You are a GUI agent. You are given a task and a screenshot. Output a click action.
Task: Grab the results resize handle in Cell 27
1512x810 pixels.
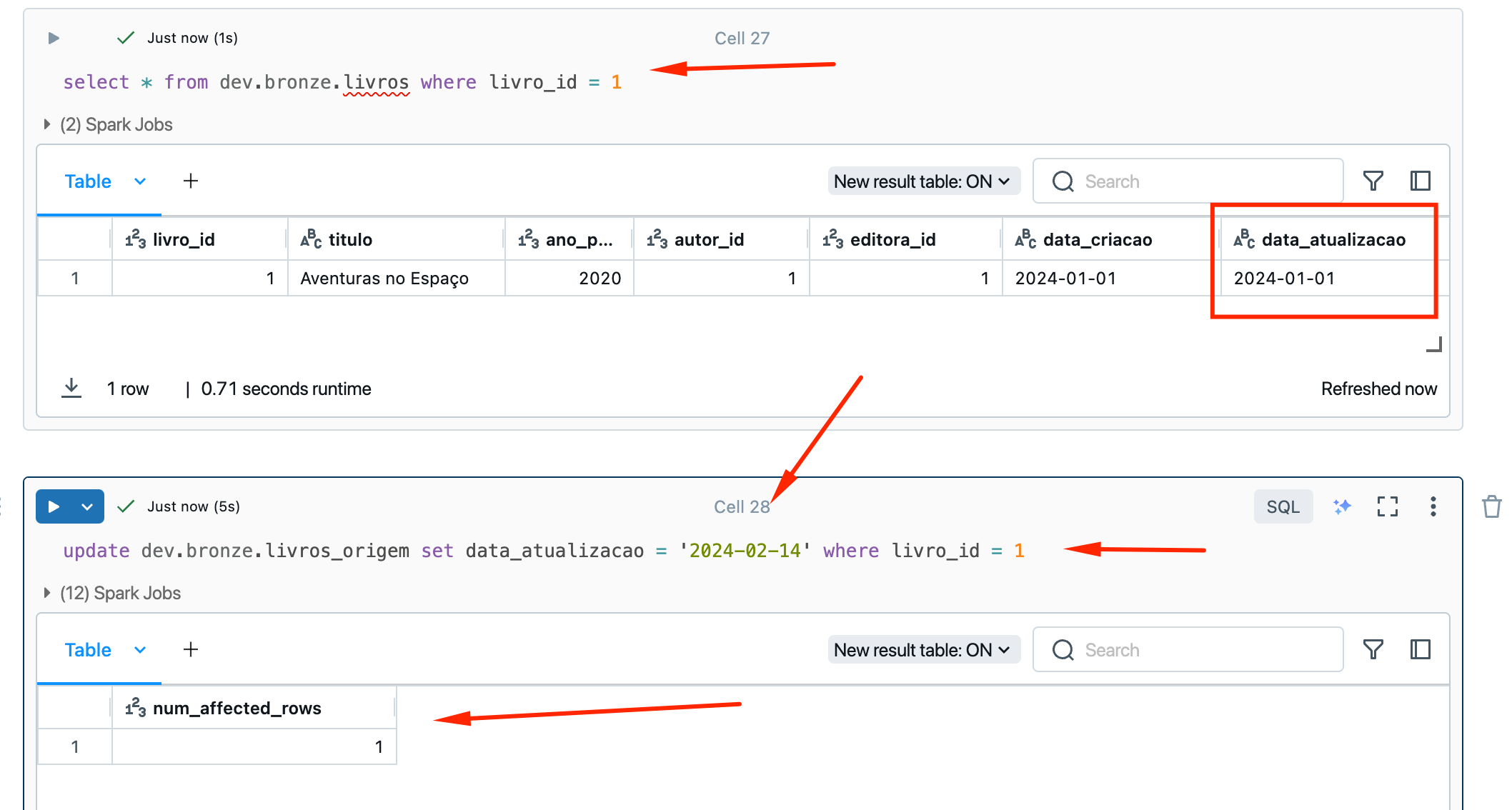1434,344
